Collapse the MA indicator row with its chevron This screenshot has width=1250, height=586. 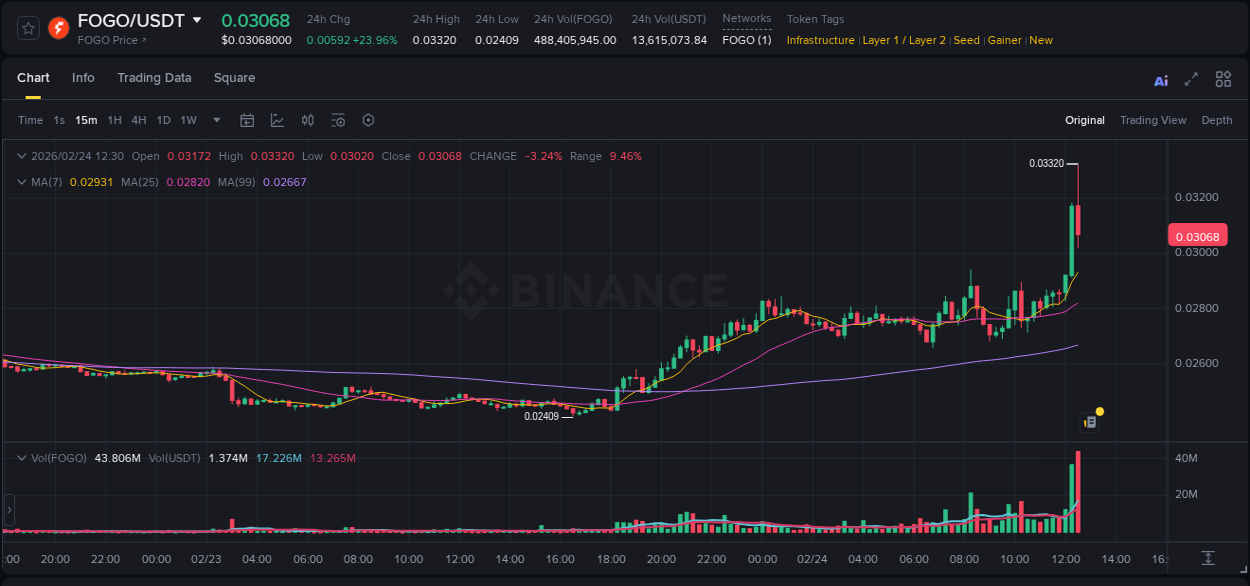(x=22, y=182)
